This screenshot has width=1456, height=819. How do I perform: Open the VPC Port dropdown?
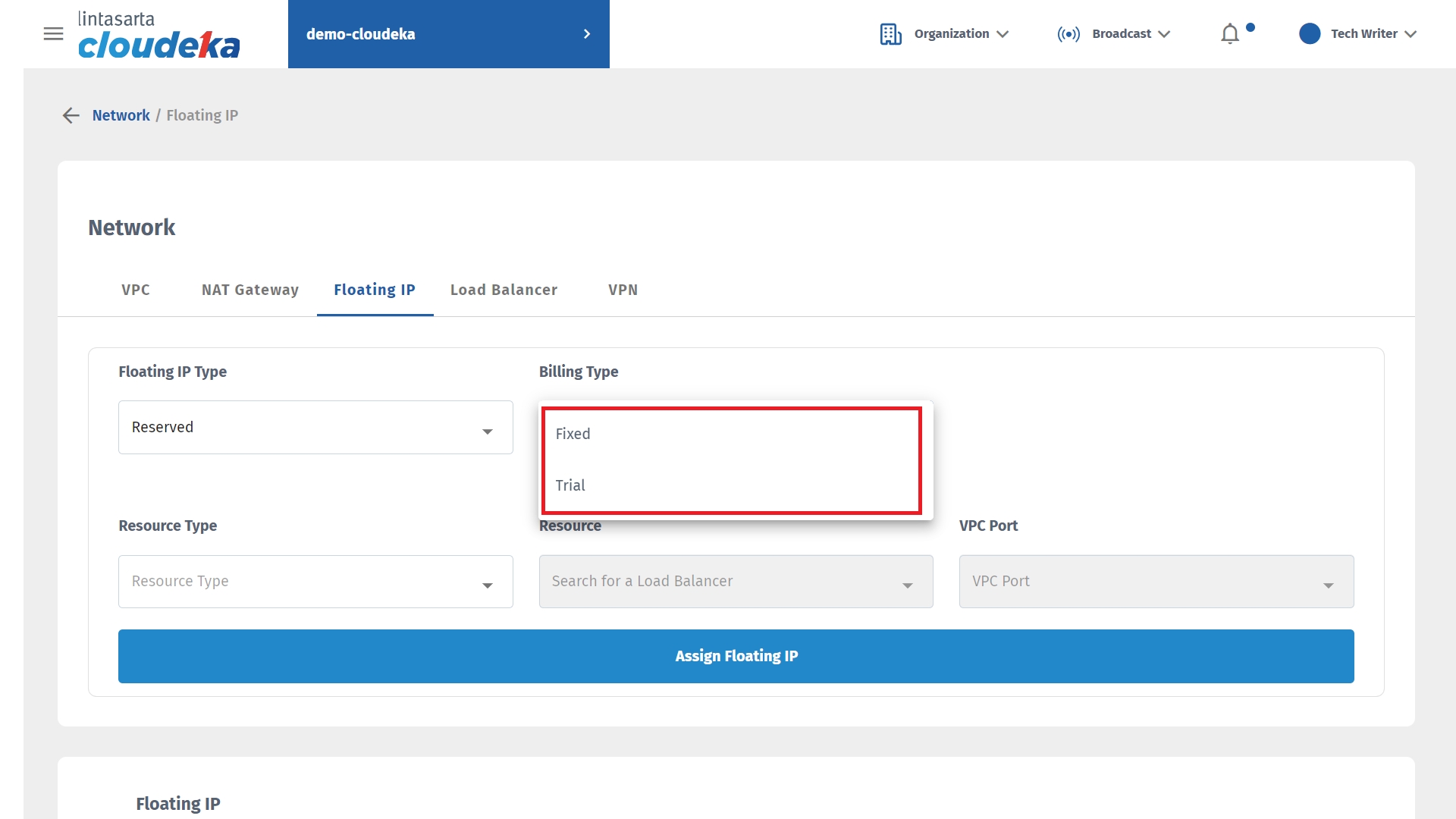tap(1156, 582)
